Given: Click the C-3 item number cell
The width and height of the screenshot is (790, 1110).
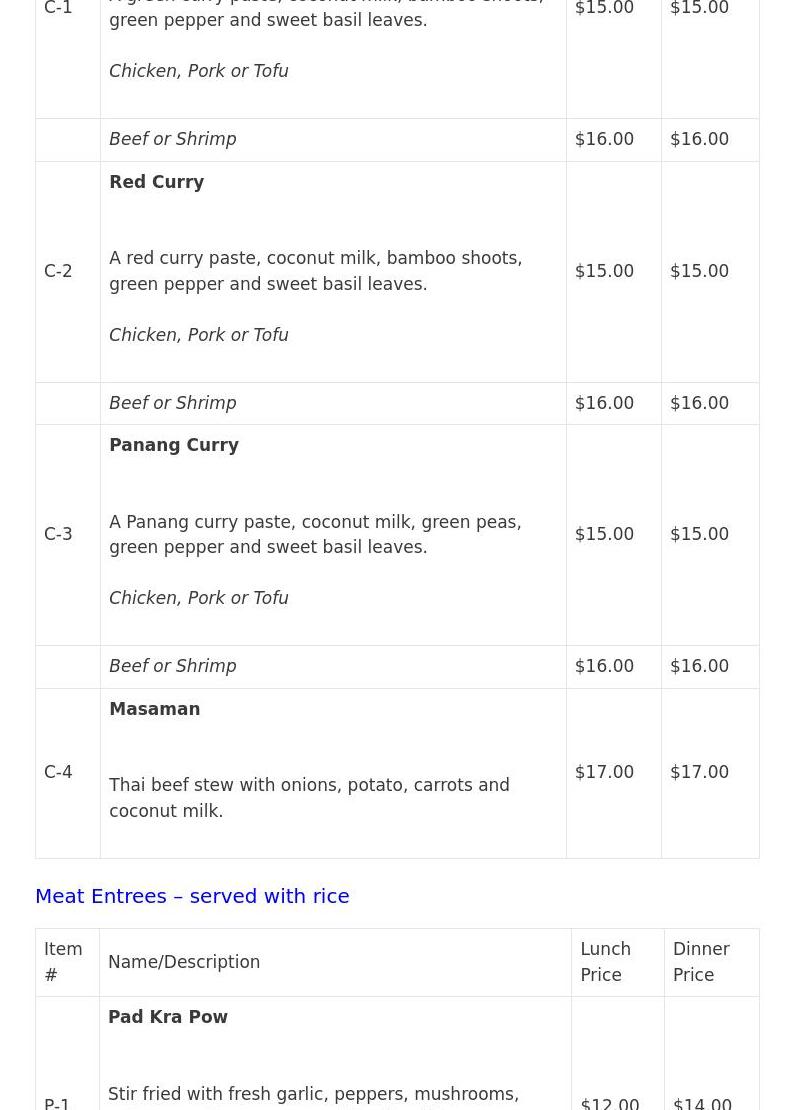Looking at the screenshot, I should coord(58,534).
